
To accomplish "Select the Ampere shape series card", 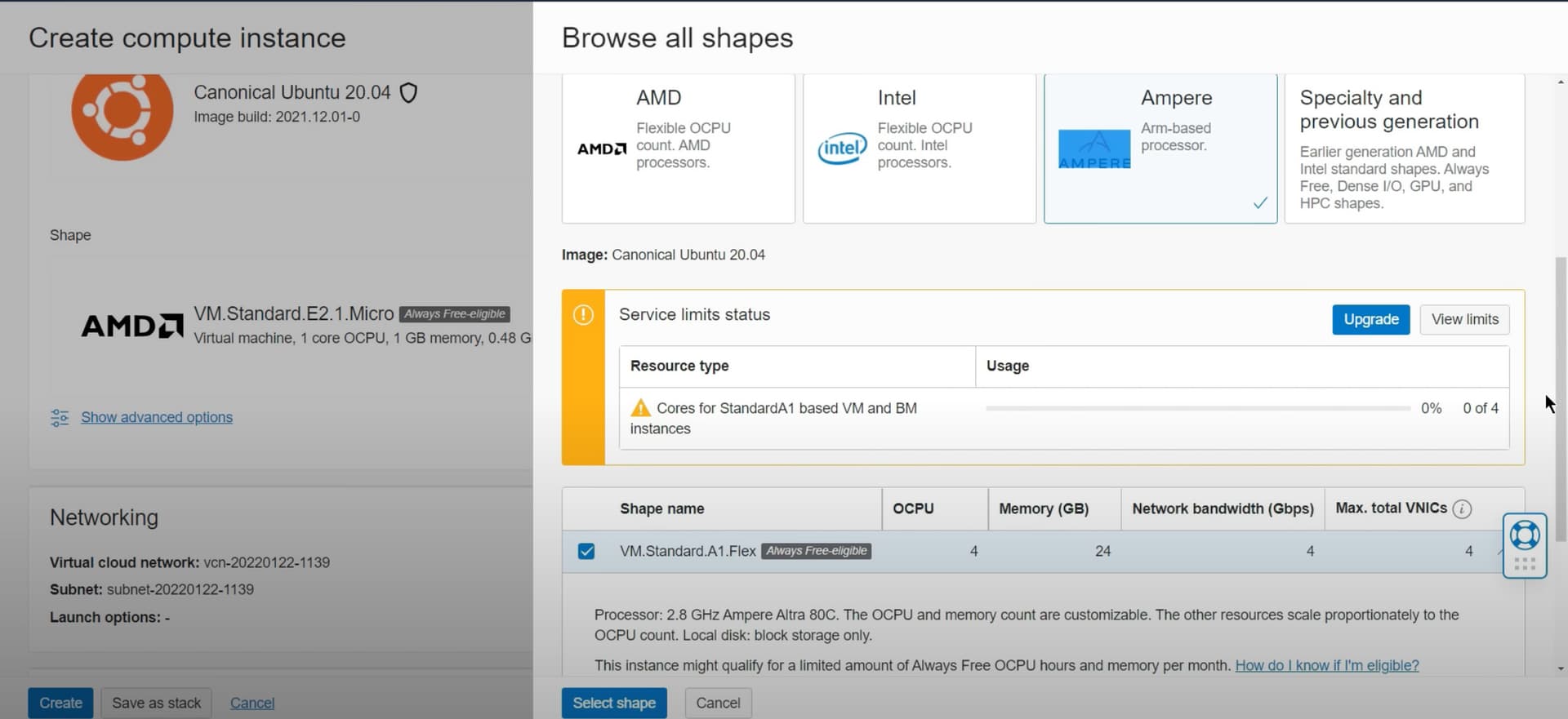I will point(1160,149).
